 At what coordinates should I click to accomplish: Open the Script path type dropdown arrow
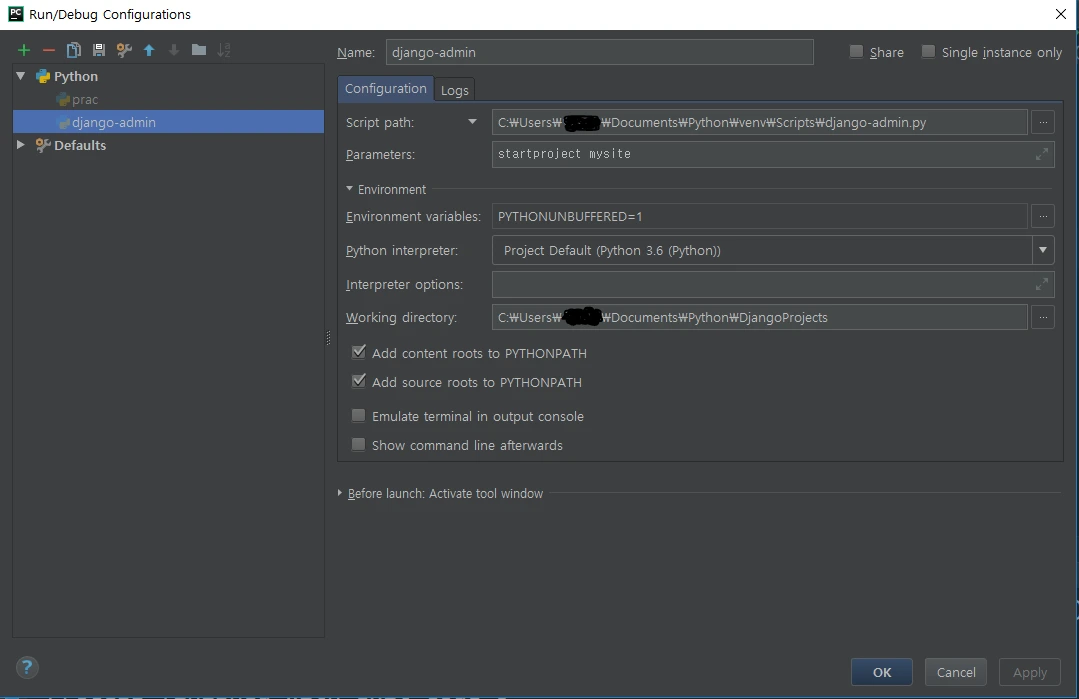pyautogui.click(x=472, y=122)
